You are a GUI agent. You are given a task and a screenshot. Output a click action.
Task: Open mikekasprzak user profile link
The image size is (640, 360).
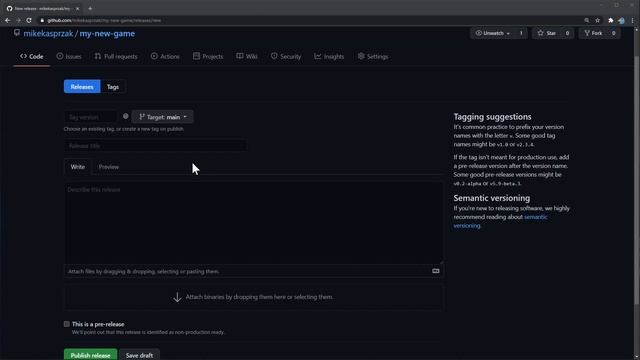pyautogui.click(x=48, y=33)
